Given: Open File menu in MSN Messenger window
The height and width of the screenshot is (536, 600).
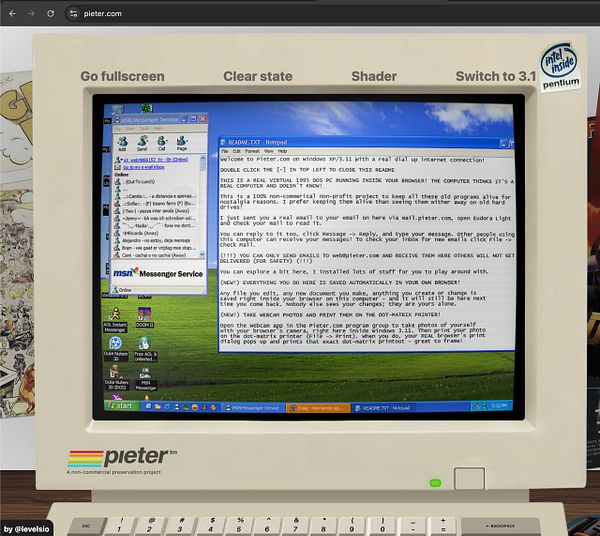Looking at the screenshot, I should pyautogui.click(x=119, y=129).
